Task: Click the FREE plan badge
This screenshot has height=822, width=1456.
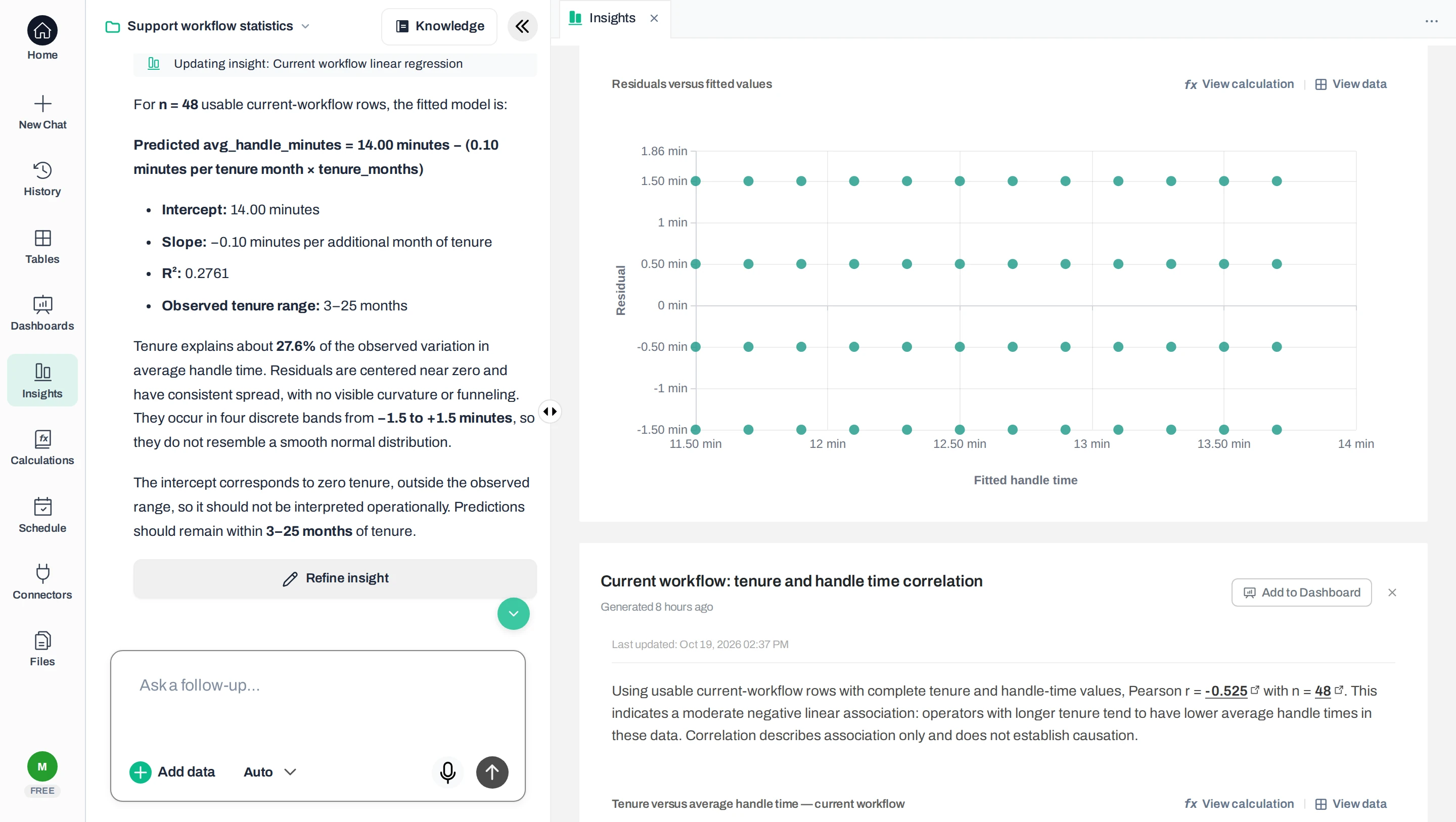Action: pyautogui.click(x=42, y=791)
